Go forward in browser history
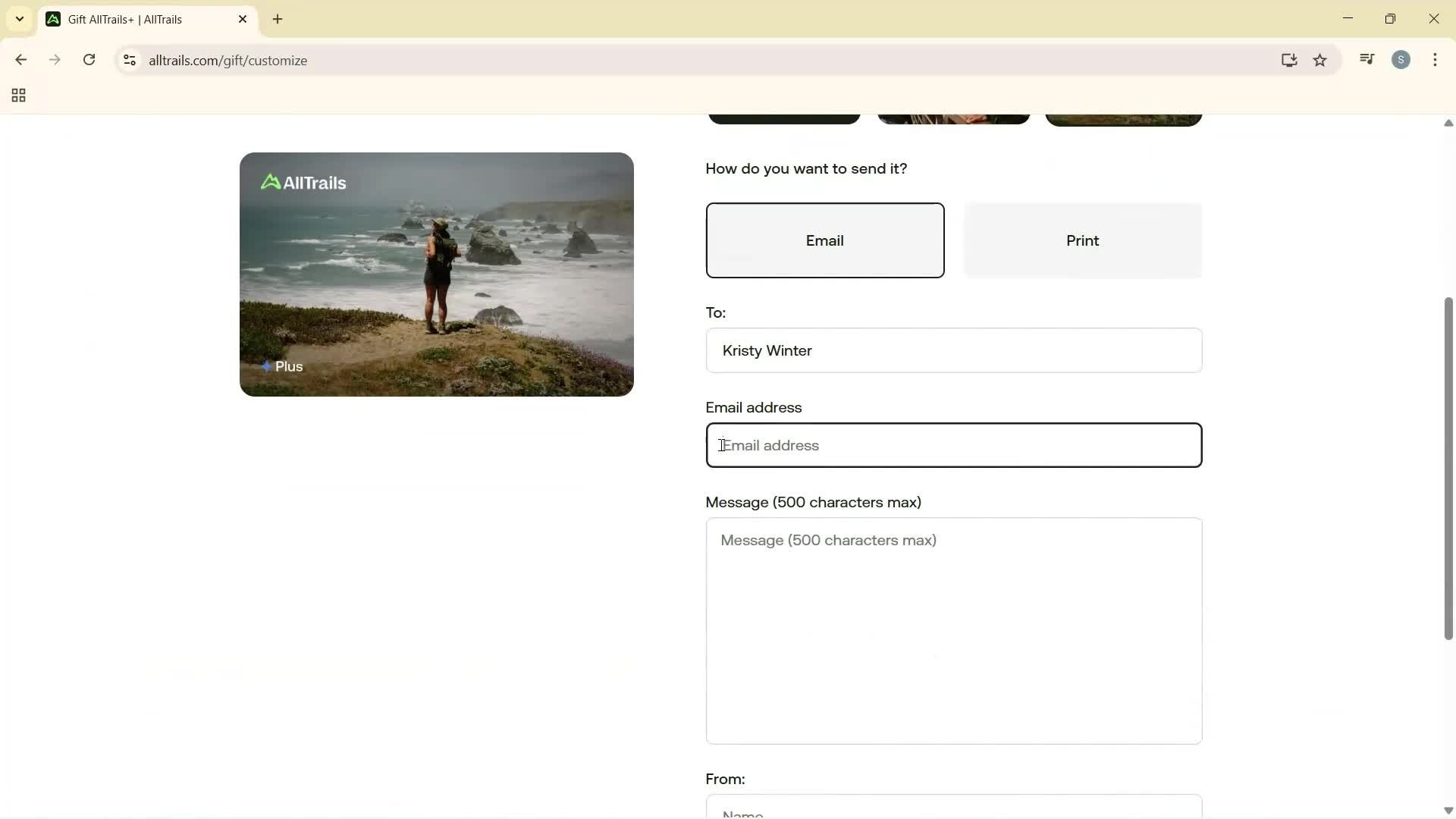The width and height of the screenshot is (1456, 819). pyautogui.click(x=55, y=60)
